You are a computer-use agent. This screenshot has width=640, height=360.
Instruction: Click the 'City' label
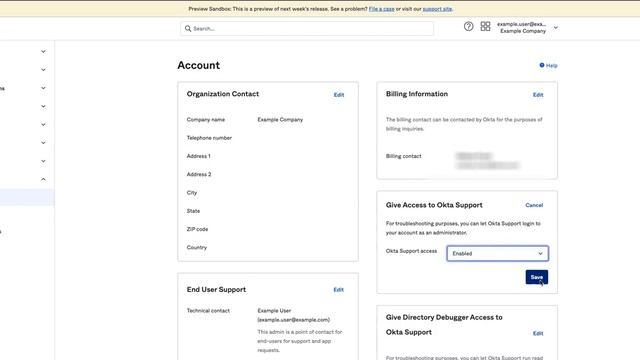(192, 193)
